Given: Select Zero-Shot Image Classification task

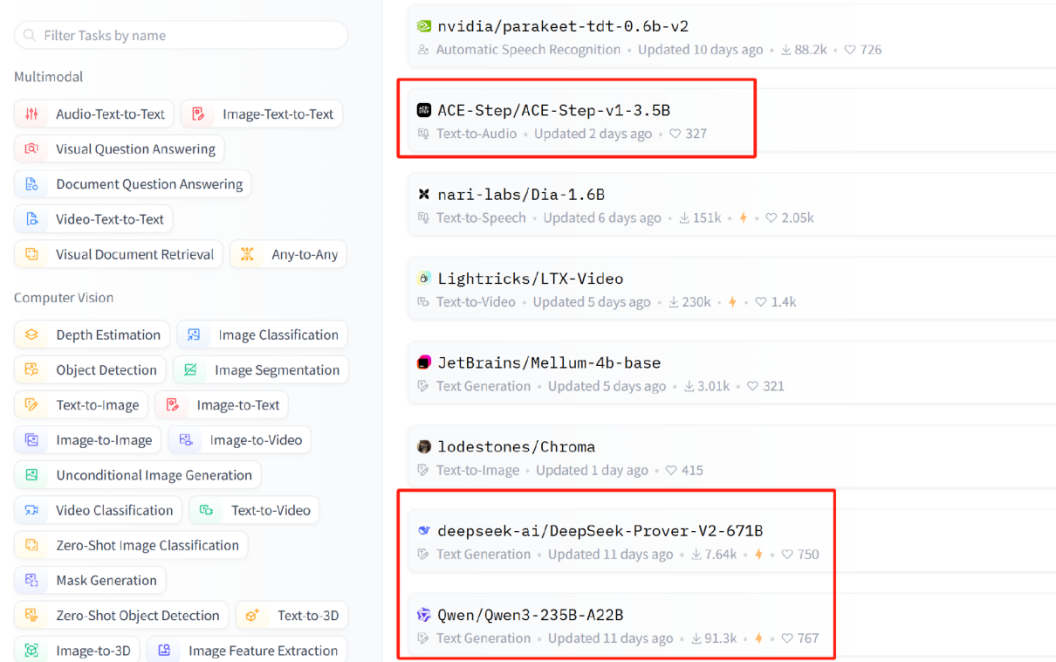Looking at the screenshot, I should coord(131,545).
